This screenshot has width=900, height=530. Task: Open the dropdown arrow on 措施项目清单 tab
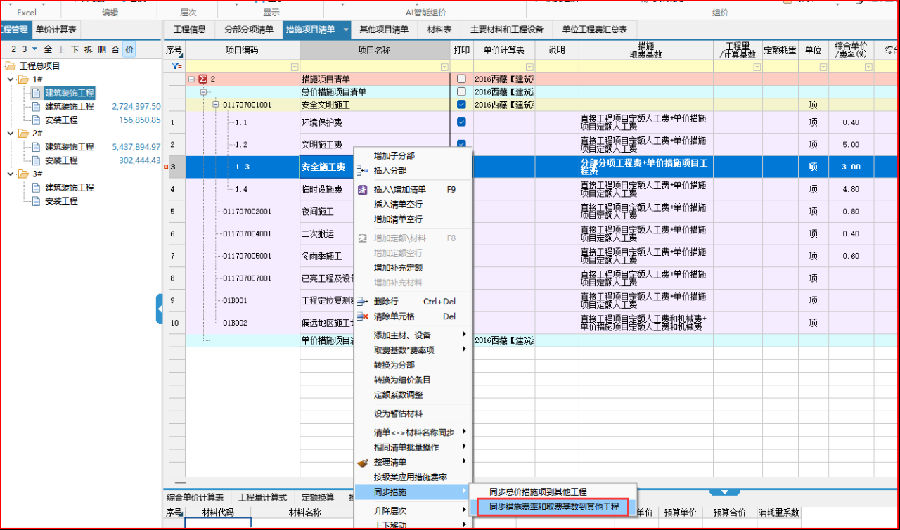(x=345, y=30)
